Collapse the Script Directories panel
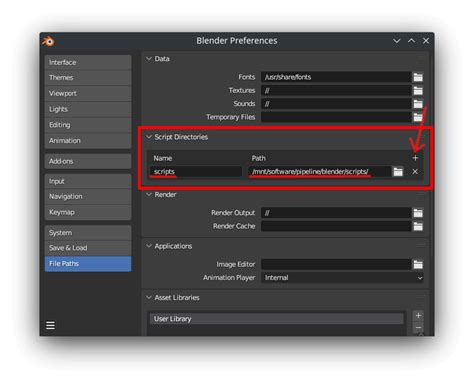This screenshot has height=383, width=474. (149, 137)
